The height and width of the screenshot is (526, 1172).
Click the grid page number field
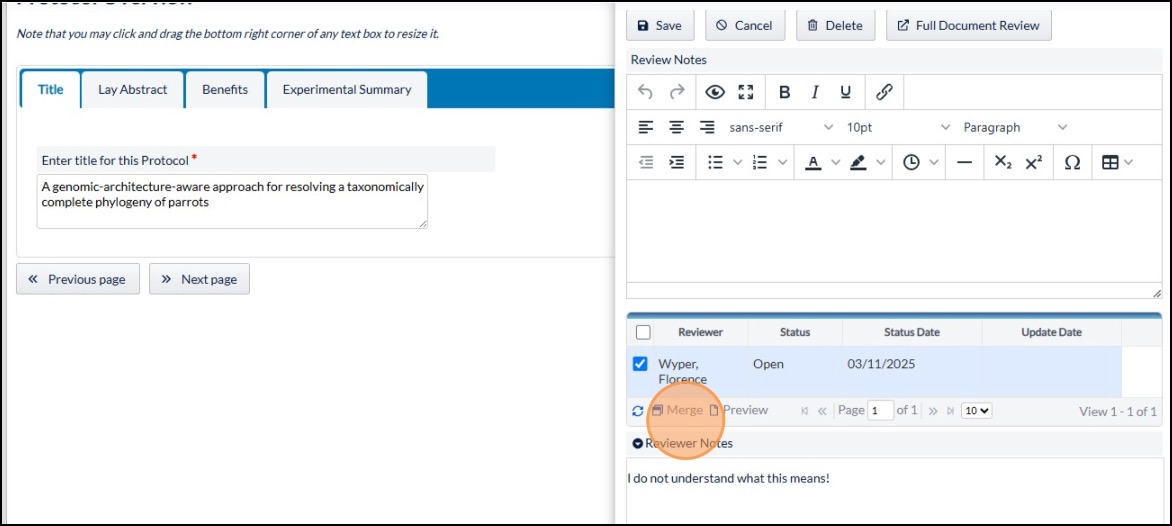coord(880,410)
